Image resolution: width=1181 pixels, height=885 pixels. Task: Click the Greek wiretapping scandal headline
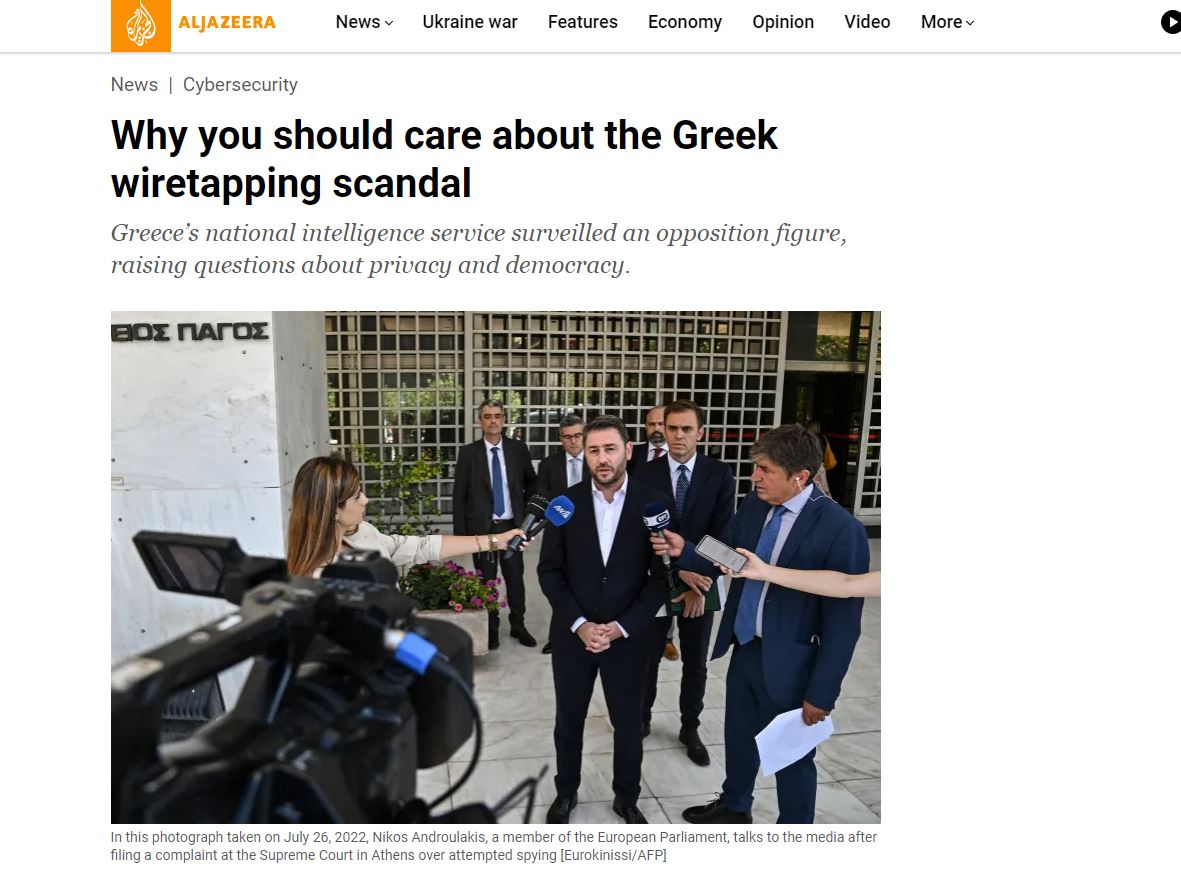(444, 159)
